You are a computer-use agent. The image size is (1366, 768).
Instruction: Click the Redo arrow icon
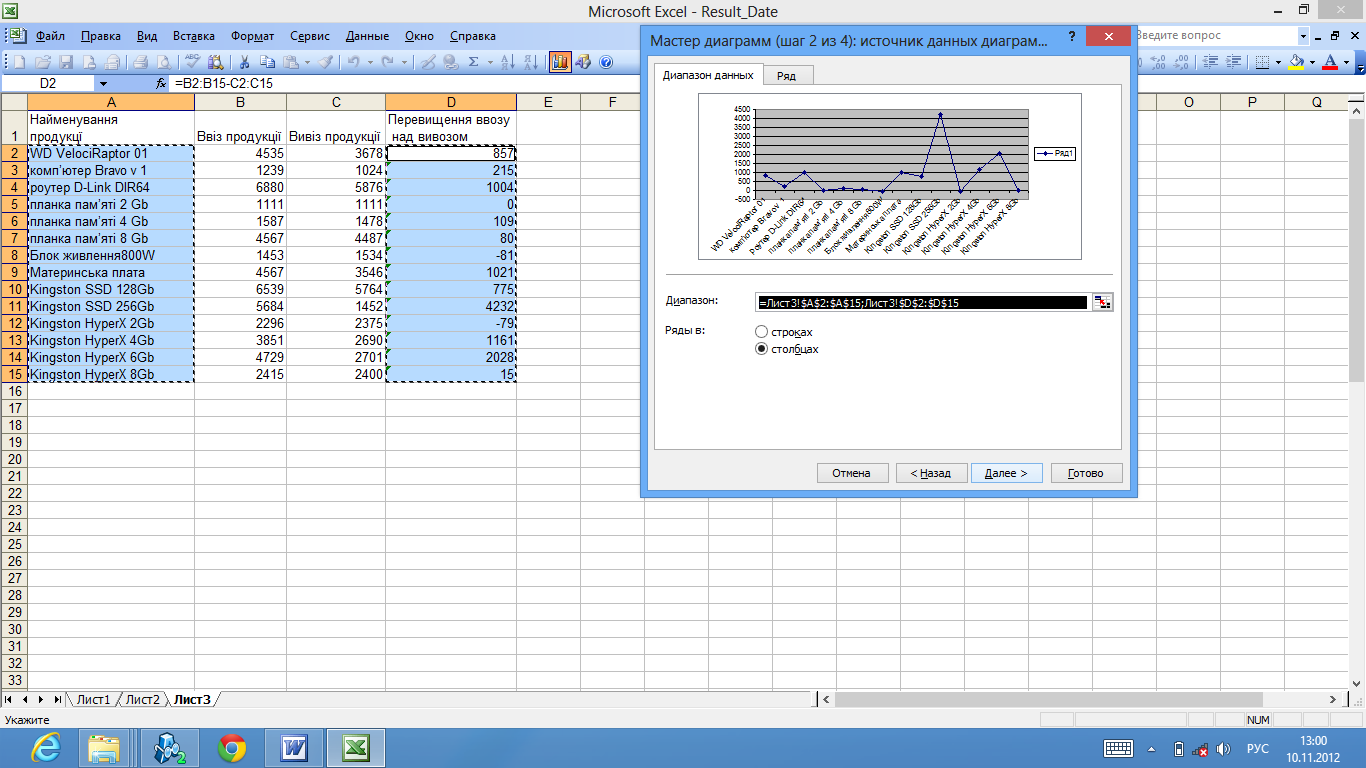(388, 62)
